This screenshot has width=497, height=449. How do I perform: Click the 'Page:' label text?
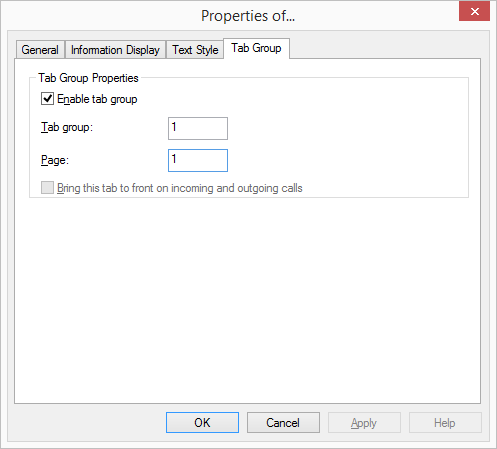(55, 160)
